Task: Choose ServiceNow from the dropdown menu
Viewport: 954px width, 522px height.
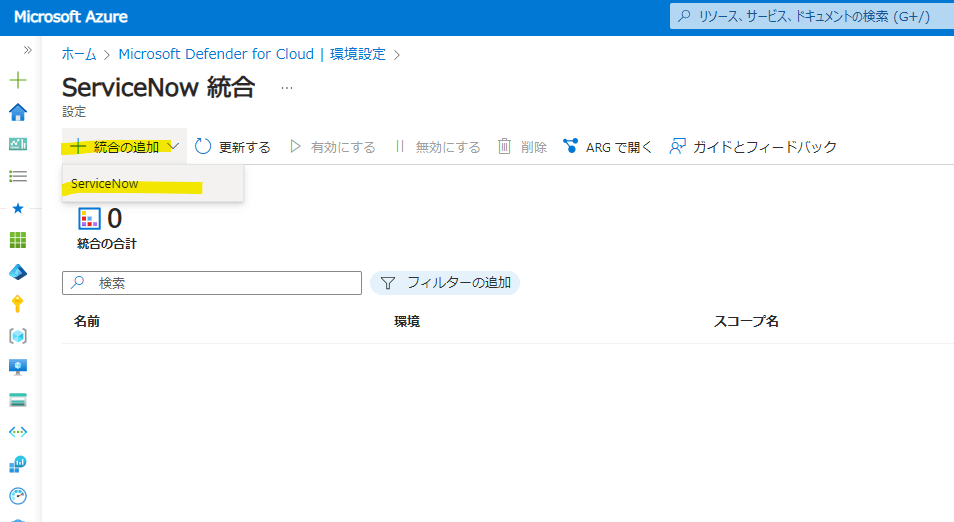Action: [x=153, y=183]
